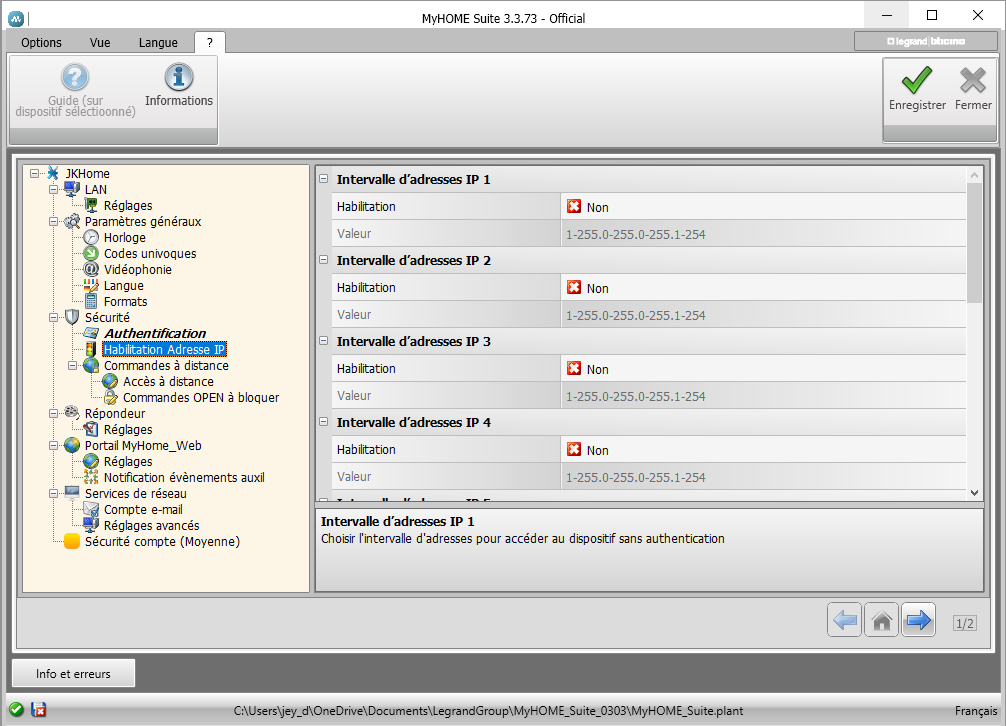1006x726 pixels.
Task: Click the Guide help question-mark icon
Action: coord(75,78)
